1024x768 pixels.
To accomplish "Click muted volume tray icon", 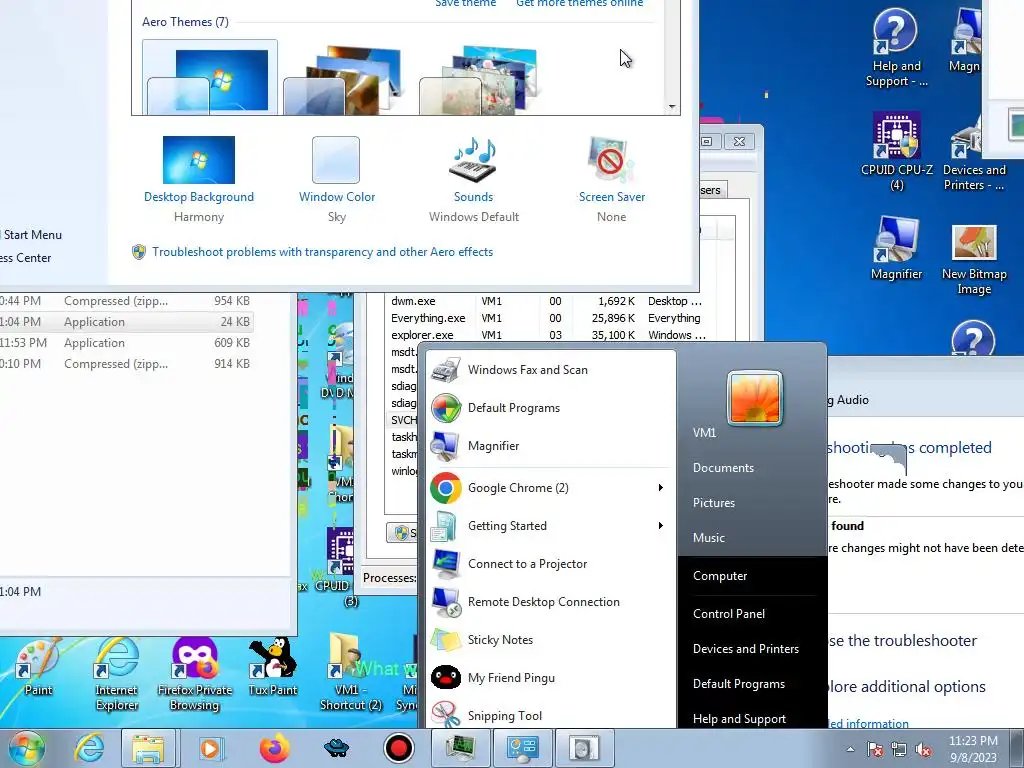I will pos(923,750).
